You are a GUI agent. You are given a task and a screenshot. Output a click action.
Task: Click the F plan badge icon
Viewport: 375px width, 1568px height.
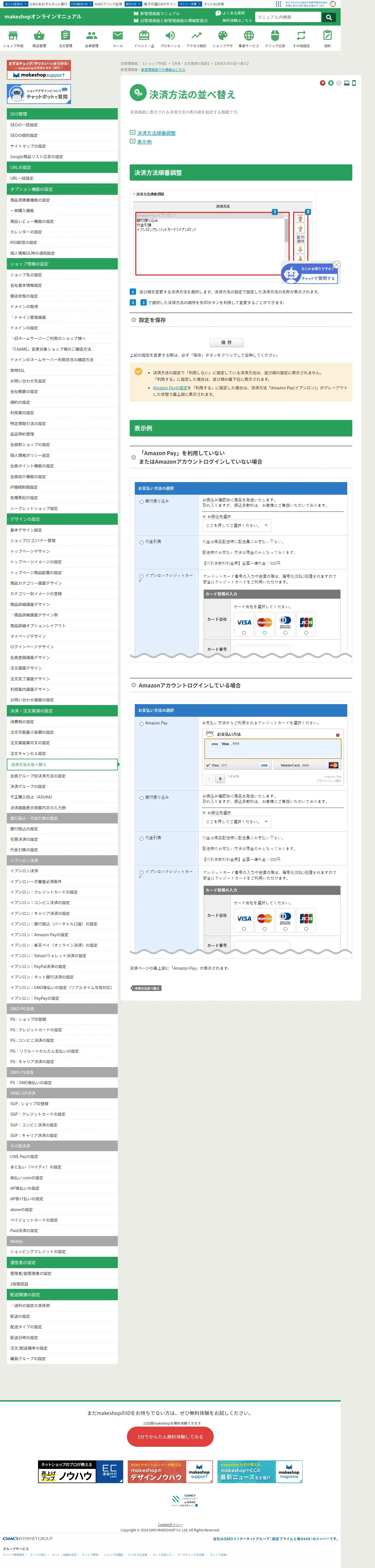point(338,83)
